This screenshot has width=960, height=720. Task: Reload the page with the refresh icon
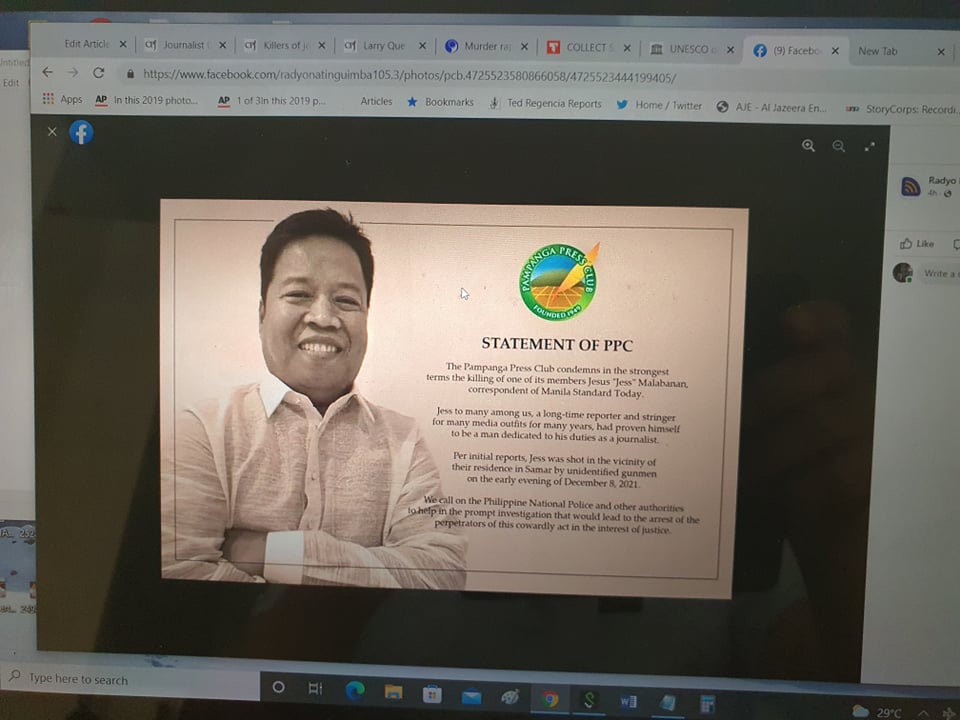point(98,73)
